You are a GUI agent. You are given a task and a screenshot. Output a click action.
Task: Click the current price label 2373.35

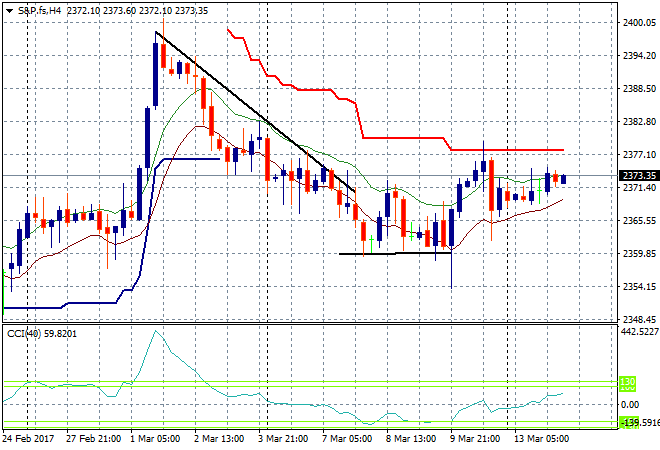(x=639, y=176)
